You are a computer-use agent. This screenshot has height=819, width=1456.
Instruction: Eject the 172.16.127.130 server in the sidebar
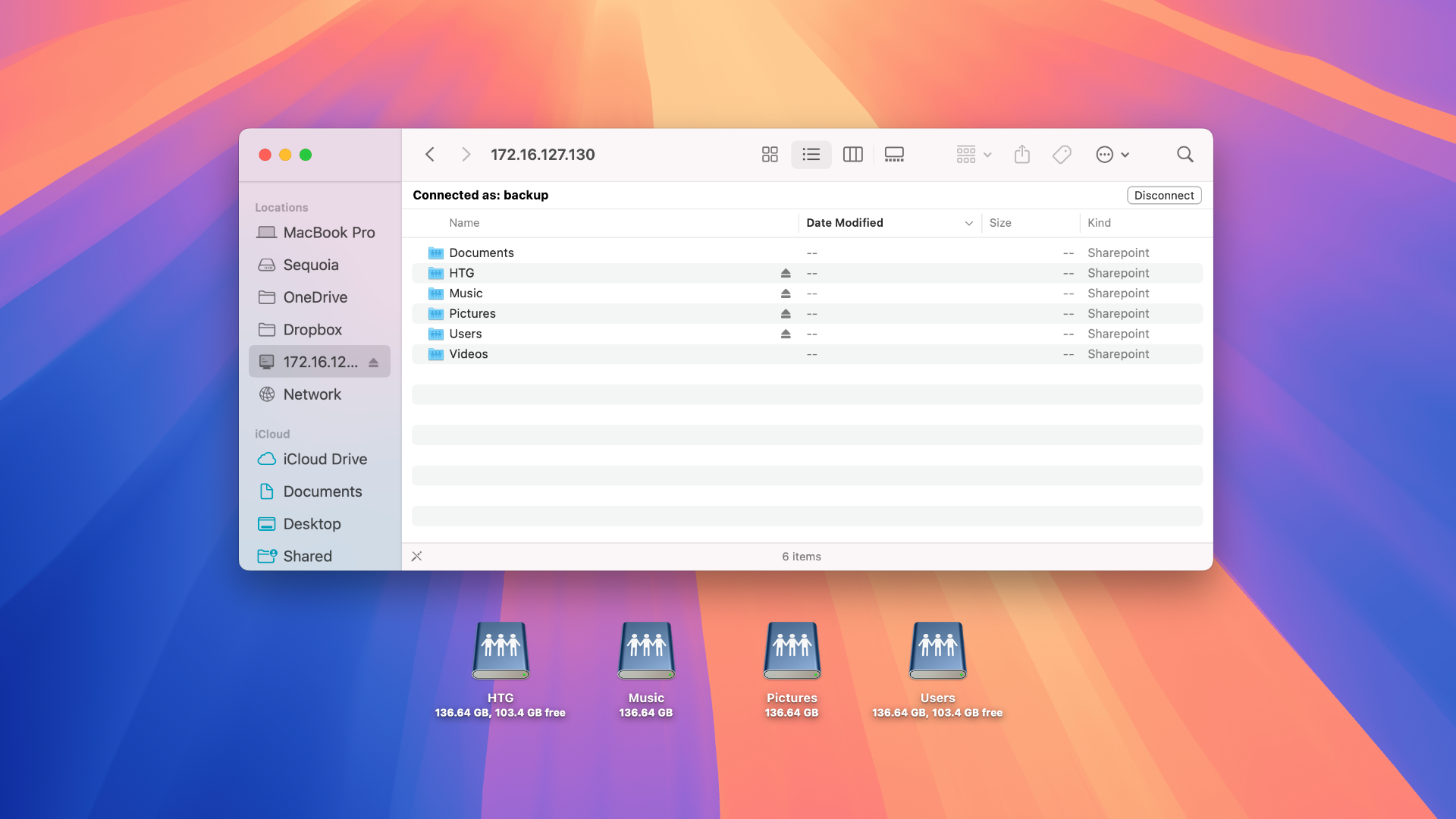(373, 362)
